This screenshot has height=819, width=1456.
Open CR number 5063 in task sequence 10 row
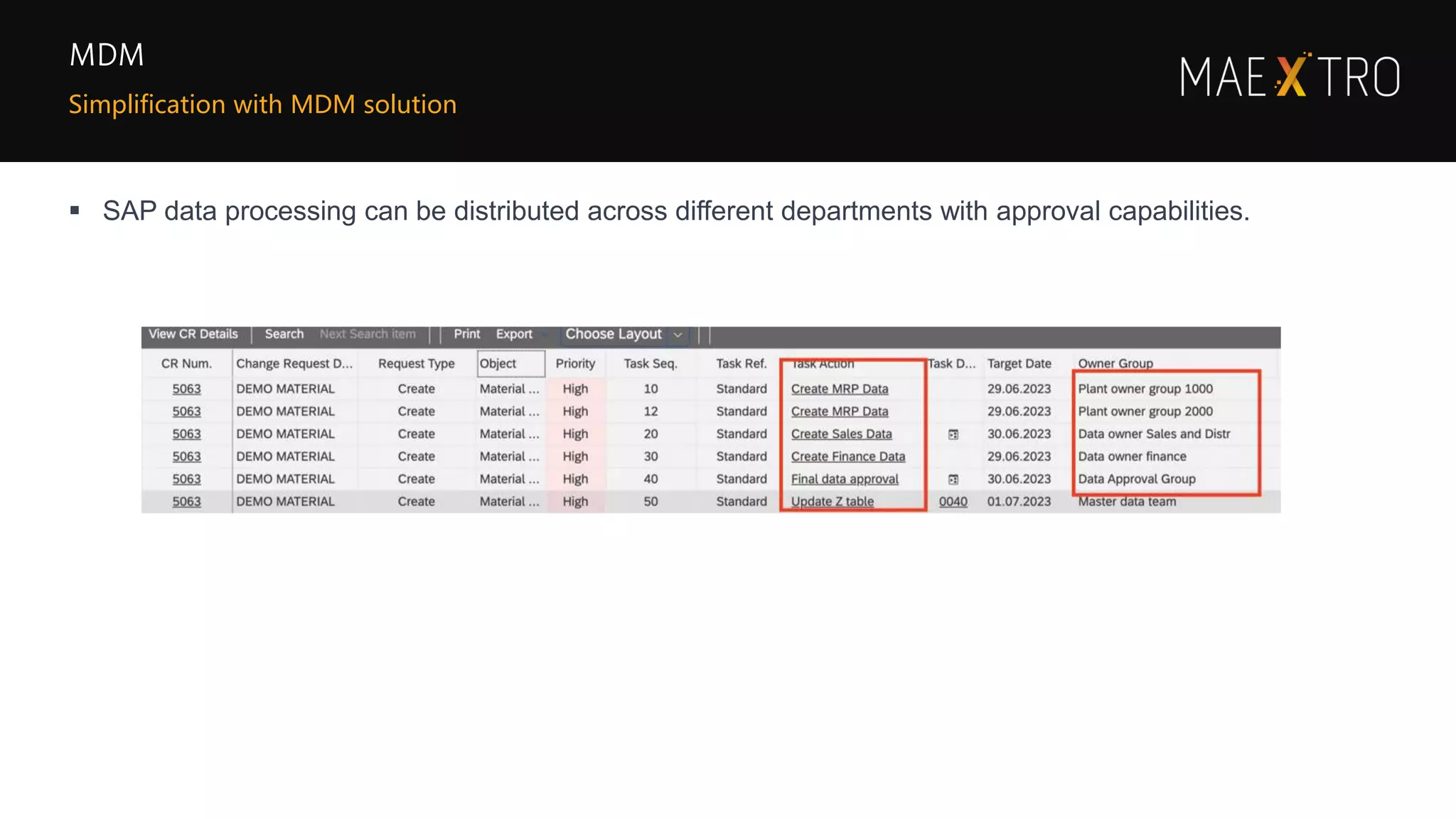pos(186,389)
